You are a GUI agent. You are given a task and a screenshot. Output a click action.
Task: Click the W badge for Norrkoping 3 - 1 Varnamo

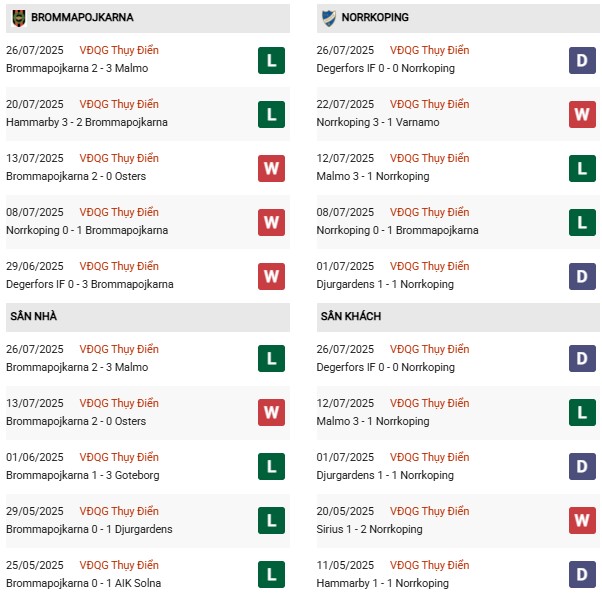coord(582,114)
